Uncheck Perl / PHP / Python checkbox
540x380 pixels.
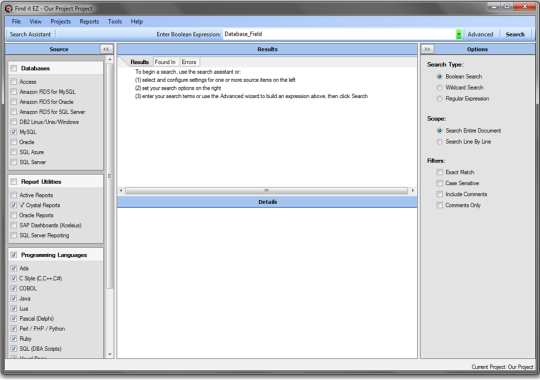pos(13,329)
